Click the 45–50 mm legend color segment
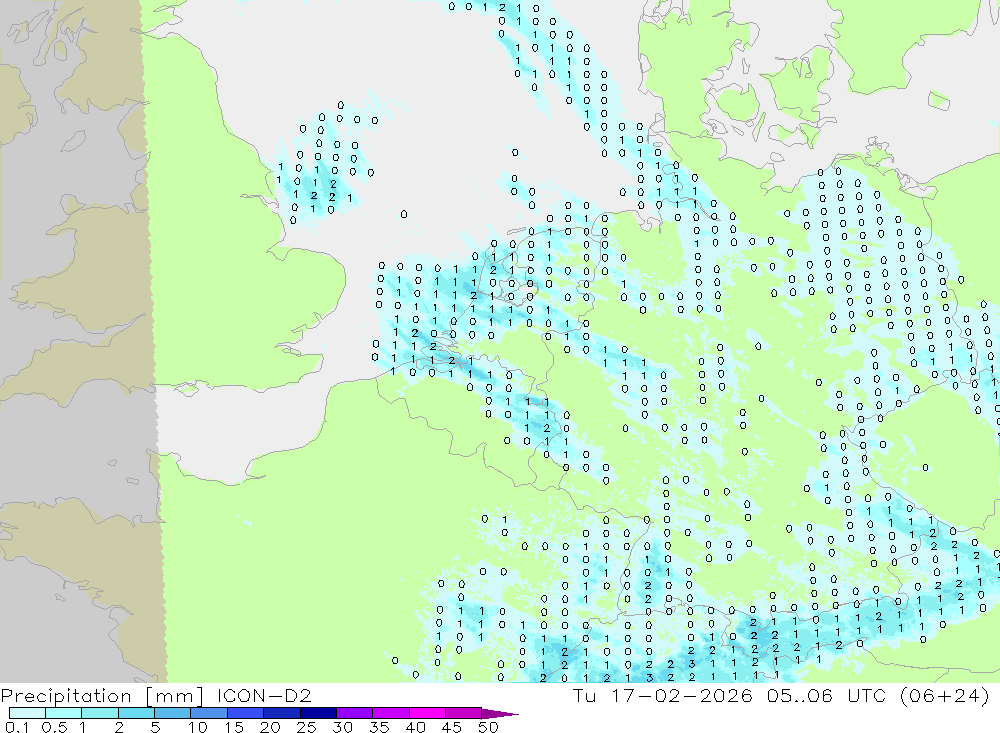This screenshot has height=733, width=1000. pos(463,713)
